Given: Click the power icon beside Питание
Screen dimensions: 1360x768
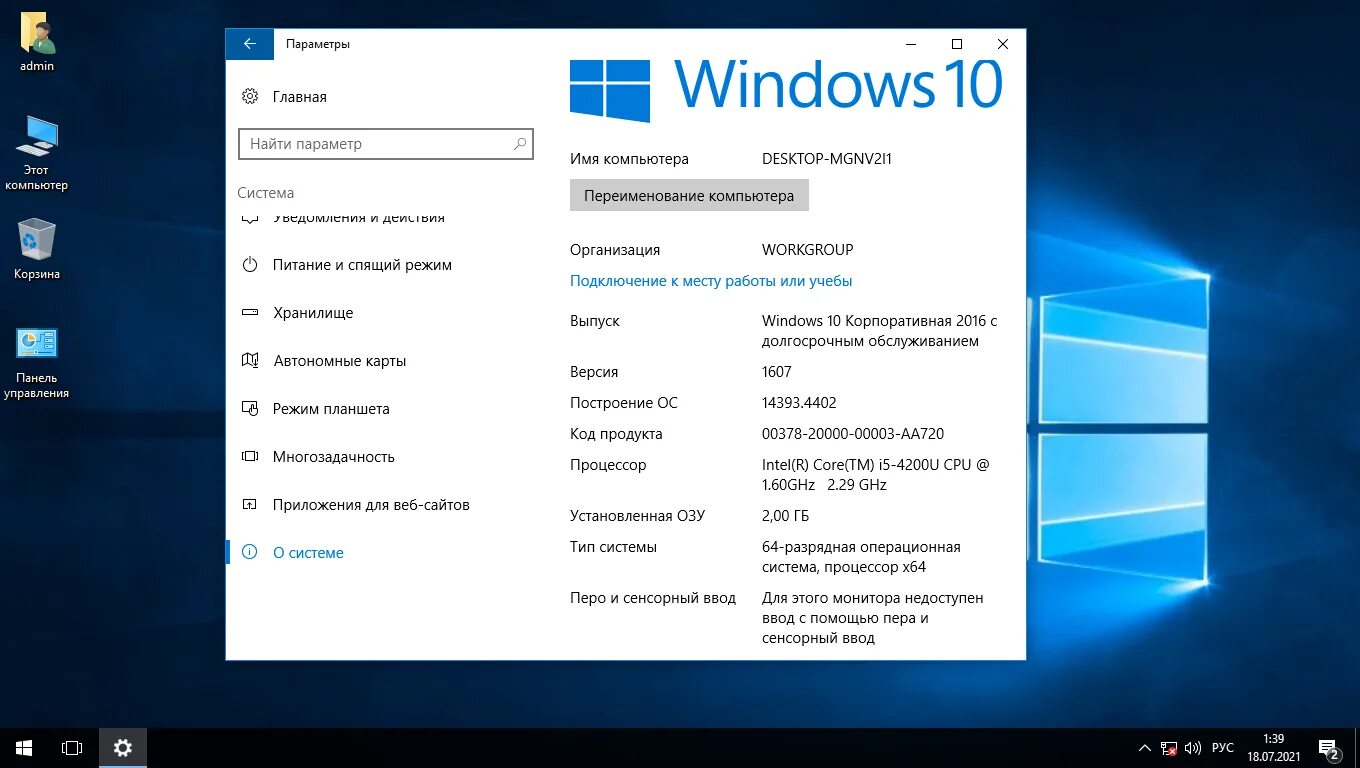Looking at the screenshot, I should (x=250, y=265).
